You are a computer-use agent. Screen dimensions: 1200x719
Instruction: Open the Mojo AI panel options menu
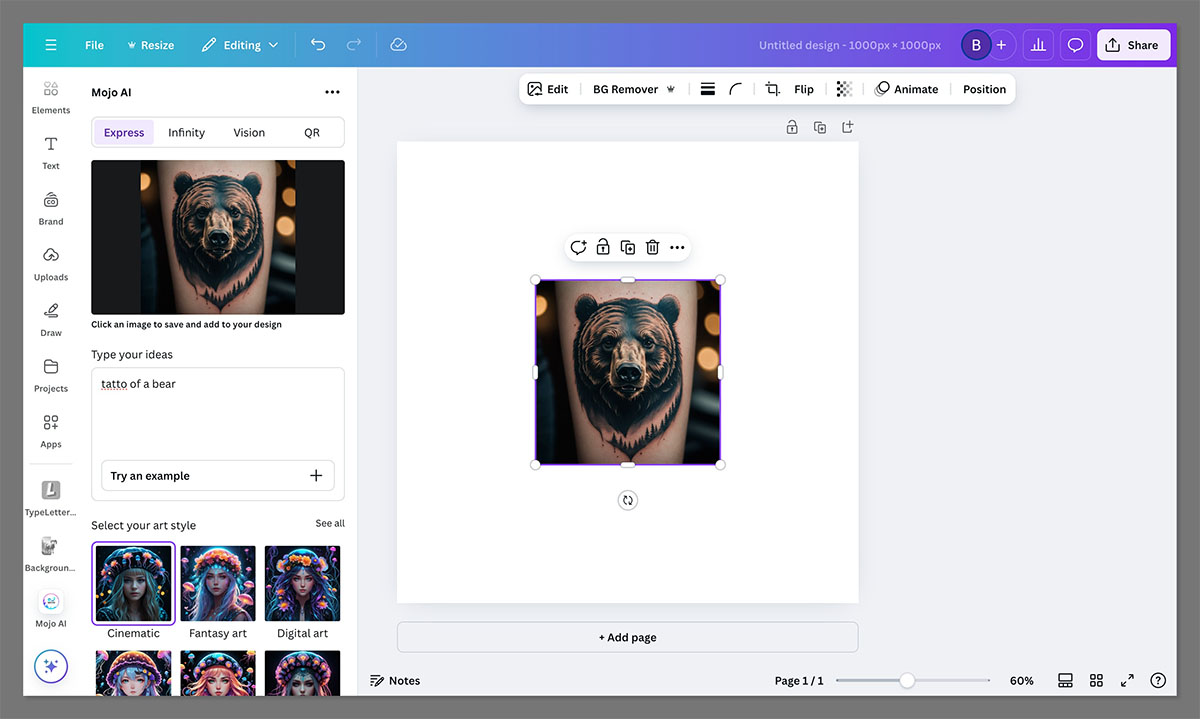332,91
